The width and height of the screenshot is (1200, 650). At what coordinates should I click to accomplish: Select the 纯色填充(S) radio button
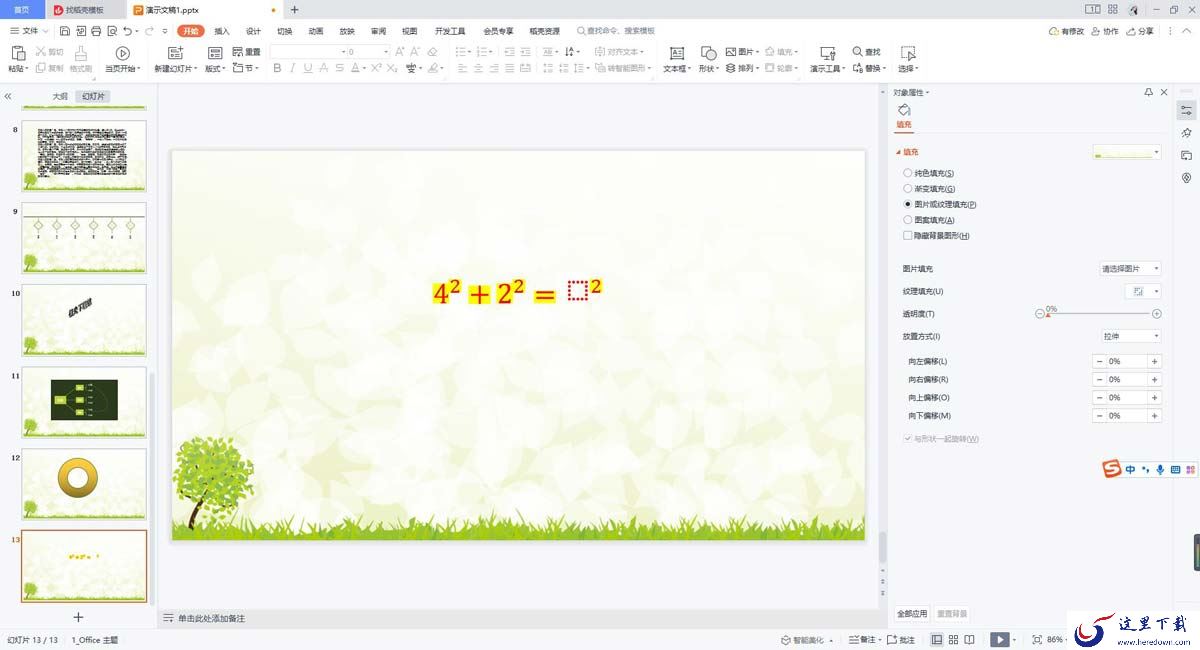pos(908,173)
